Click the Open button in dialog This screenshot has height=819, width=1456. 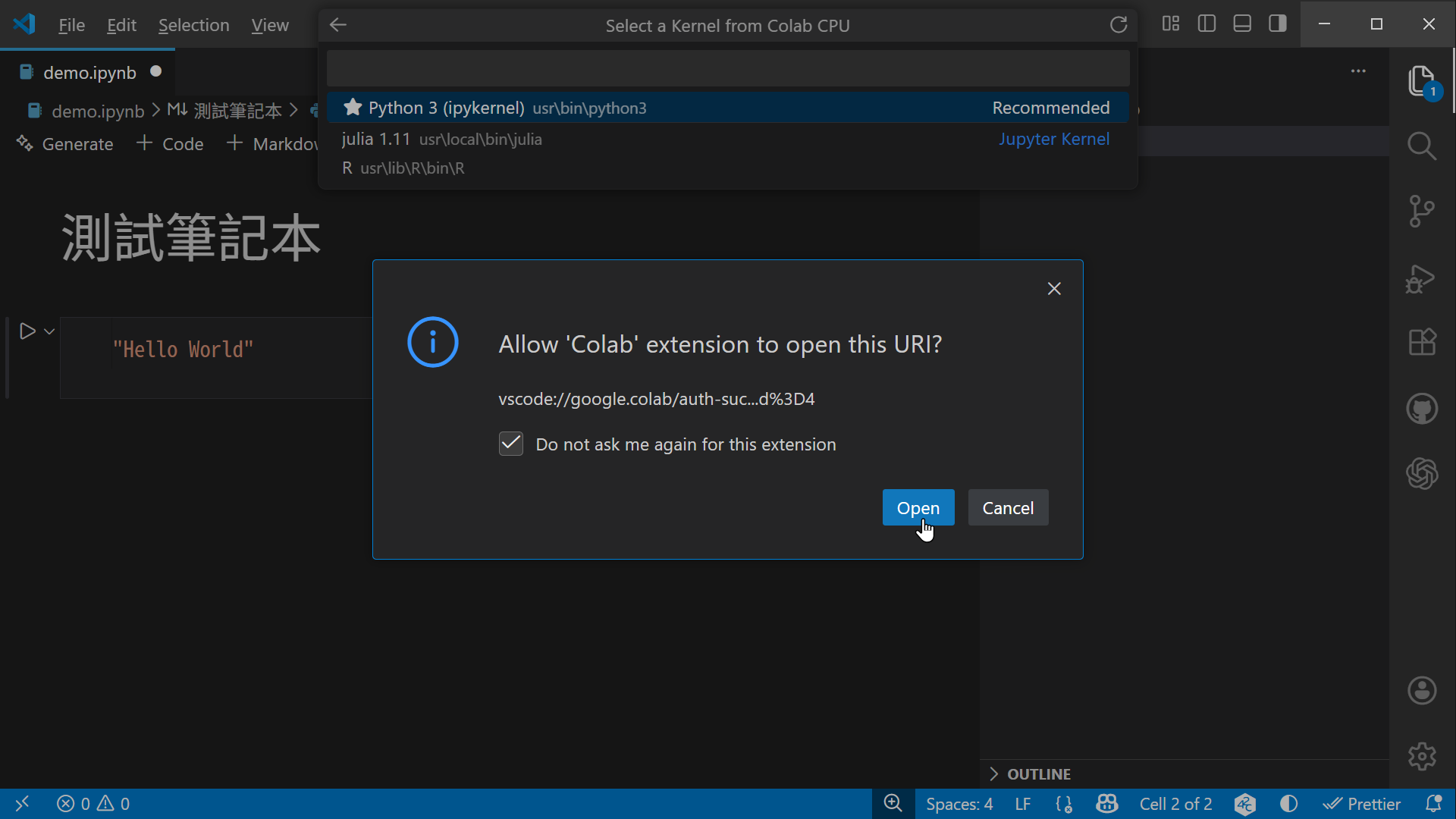point(918,507)
